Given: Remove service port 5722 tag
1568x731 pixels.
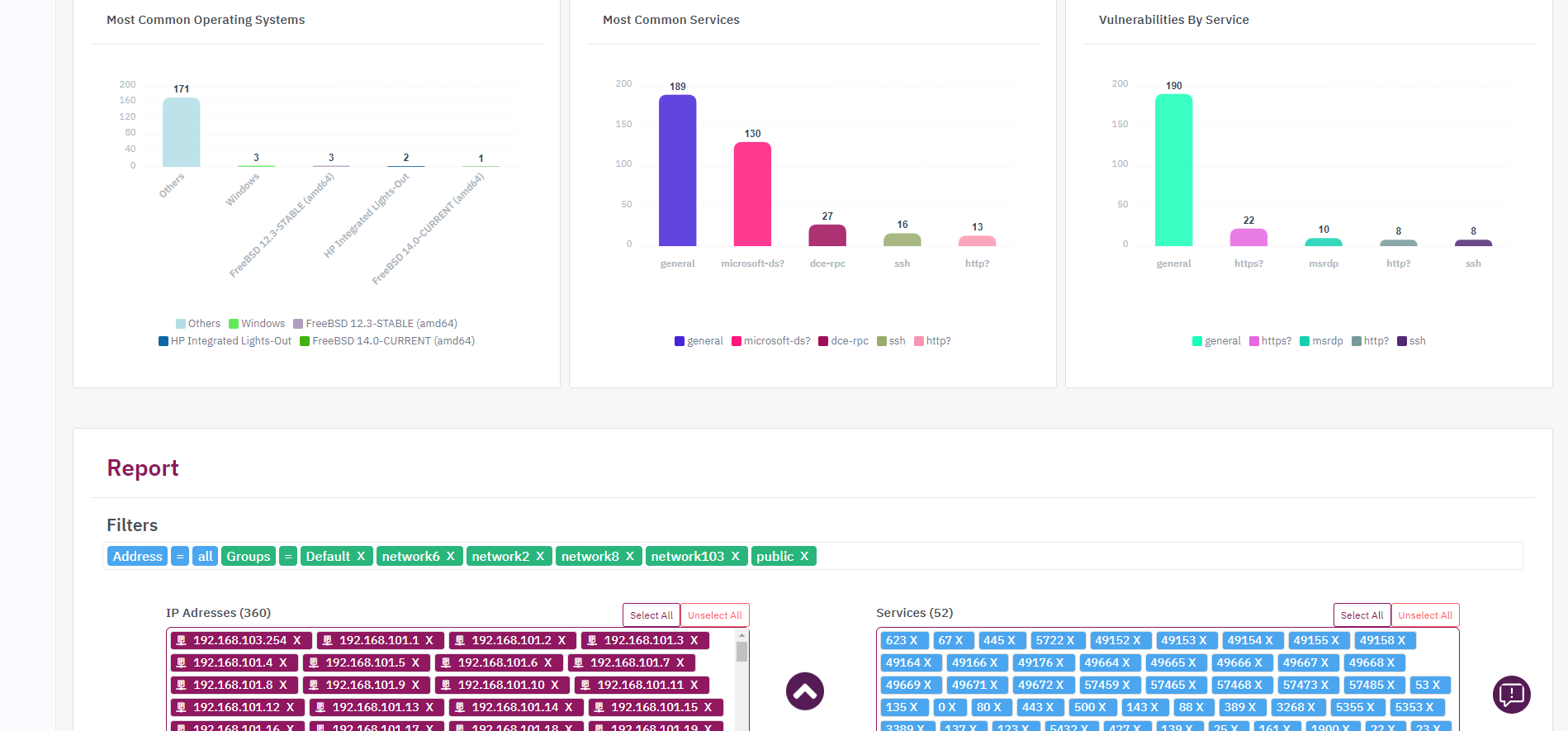Looking at the screenshot, I should tap(1071, 640).
